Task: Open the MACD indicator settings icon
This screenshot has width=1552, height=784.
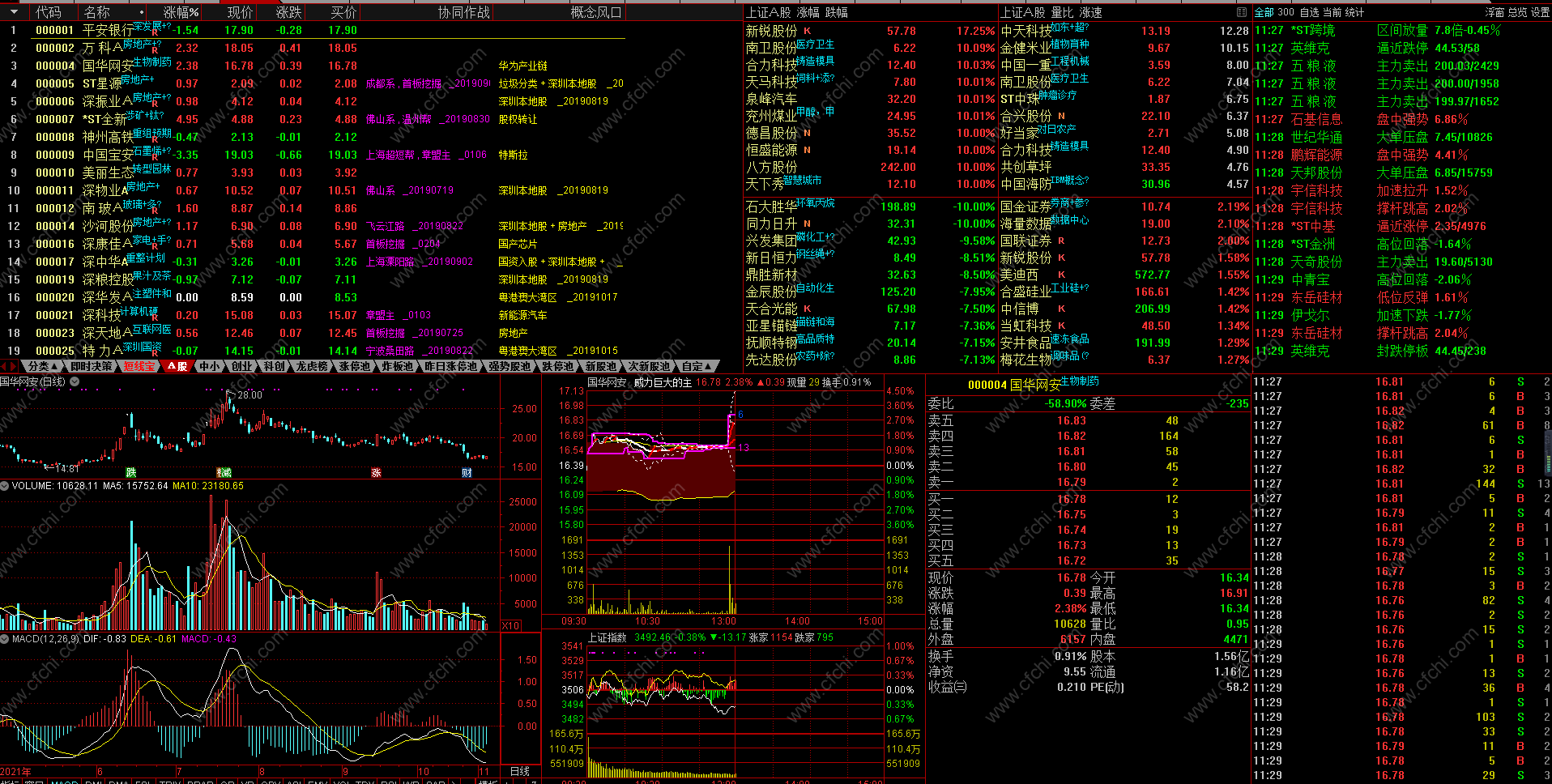Action: (x=5, y=639)
